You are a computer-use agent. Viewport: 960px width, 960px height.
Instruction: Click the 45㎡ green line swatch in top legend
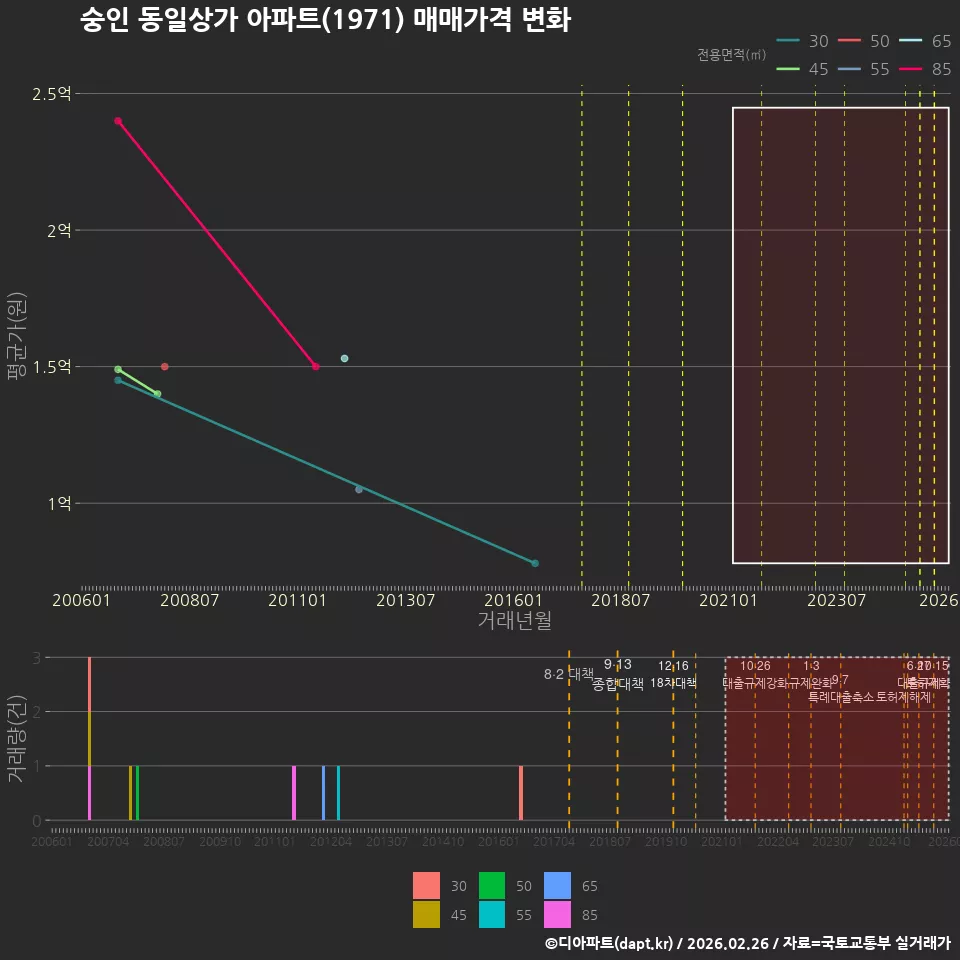788,69
